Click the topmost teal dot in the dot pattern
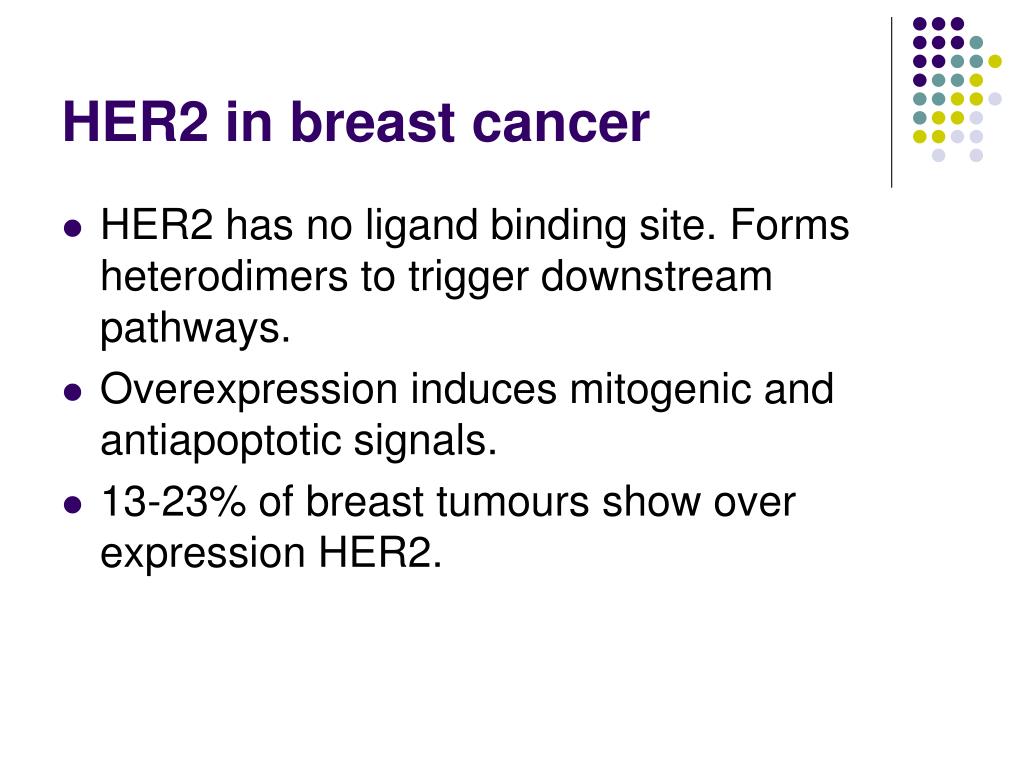The height and width of the screenshot is (768, 1024). (x=976, y=42)
